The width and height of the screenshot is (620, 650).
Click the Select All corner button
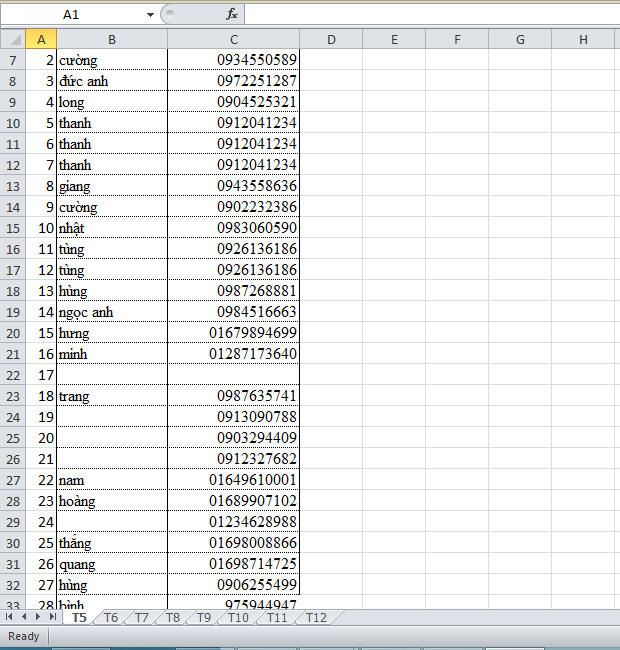pos(13,39)
